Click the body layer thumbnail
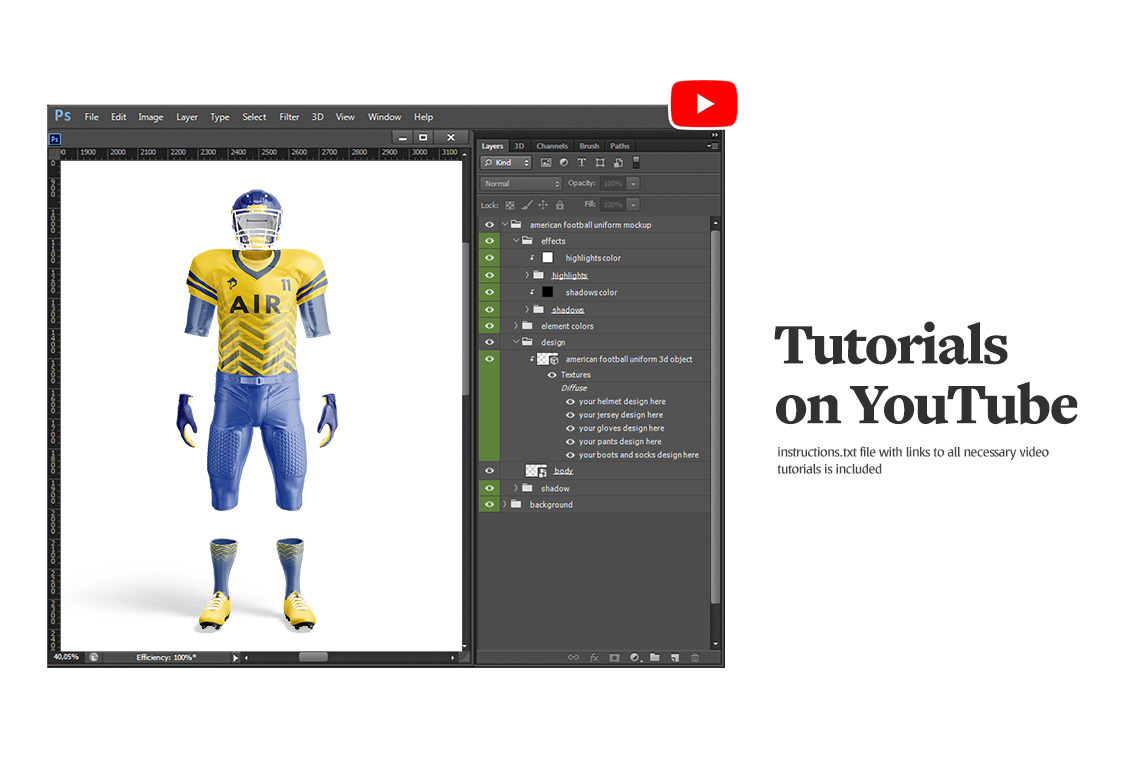 click(536, 471)
